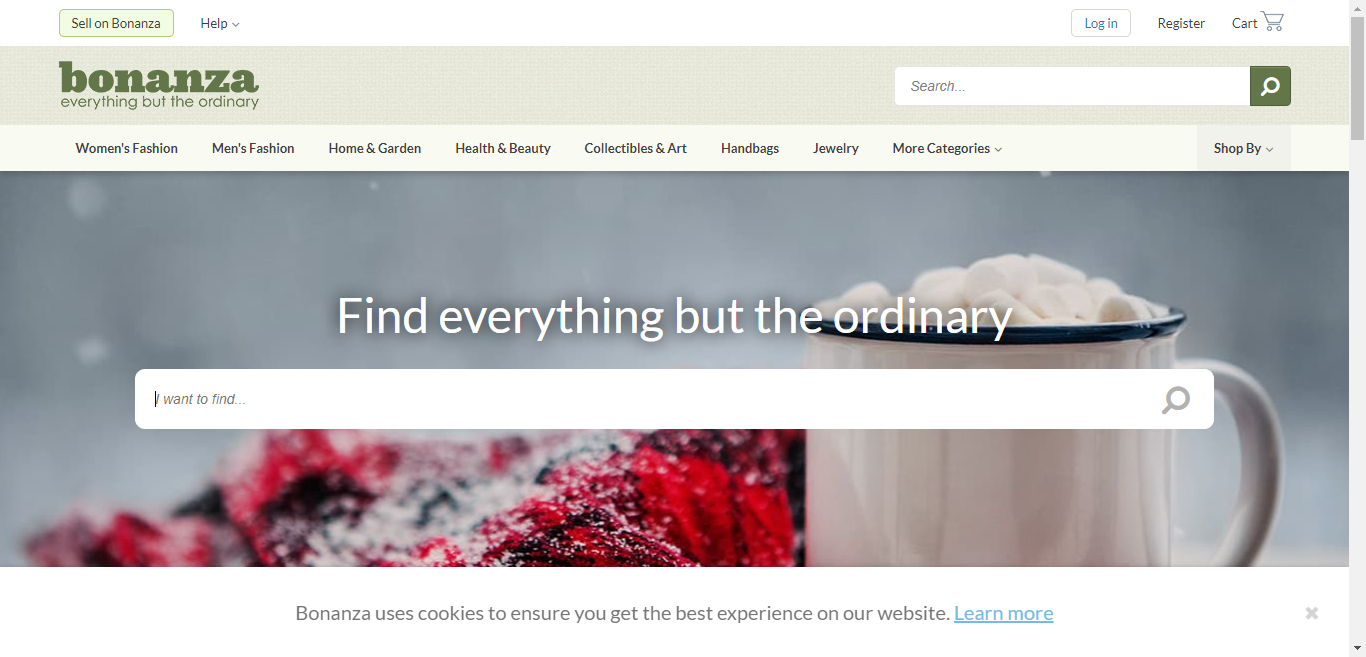Dismiss the cookie notice with X
The width and height of the screenshot is (1366, 657).
click(x=1312, y=613)
